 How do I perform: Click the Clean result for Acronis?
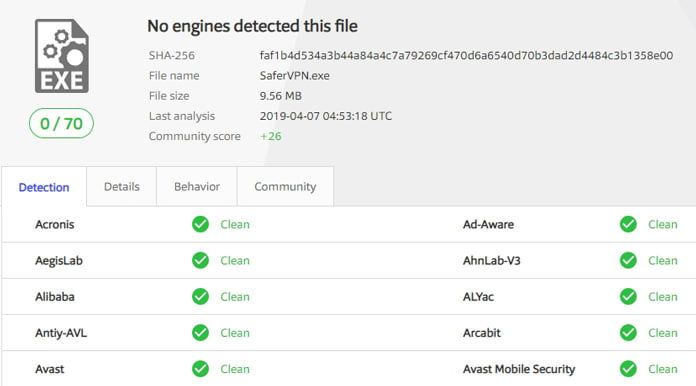[235, 225]
